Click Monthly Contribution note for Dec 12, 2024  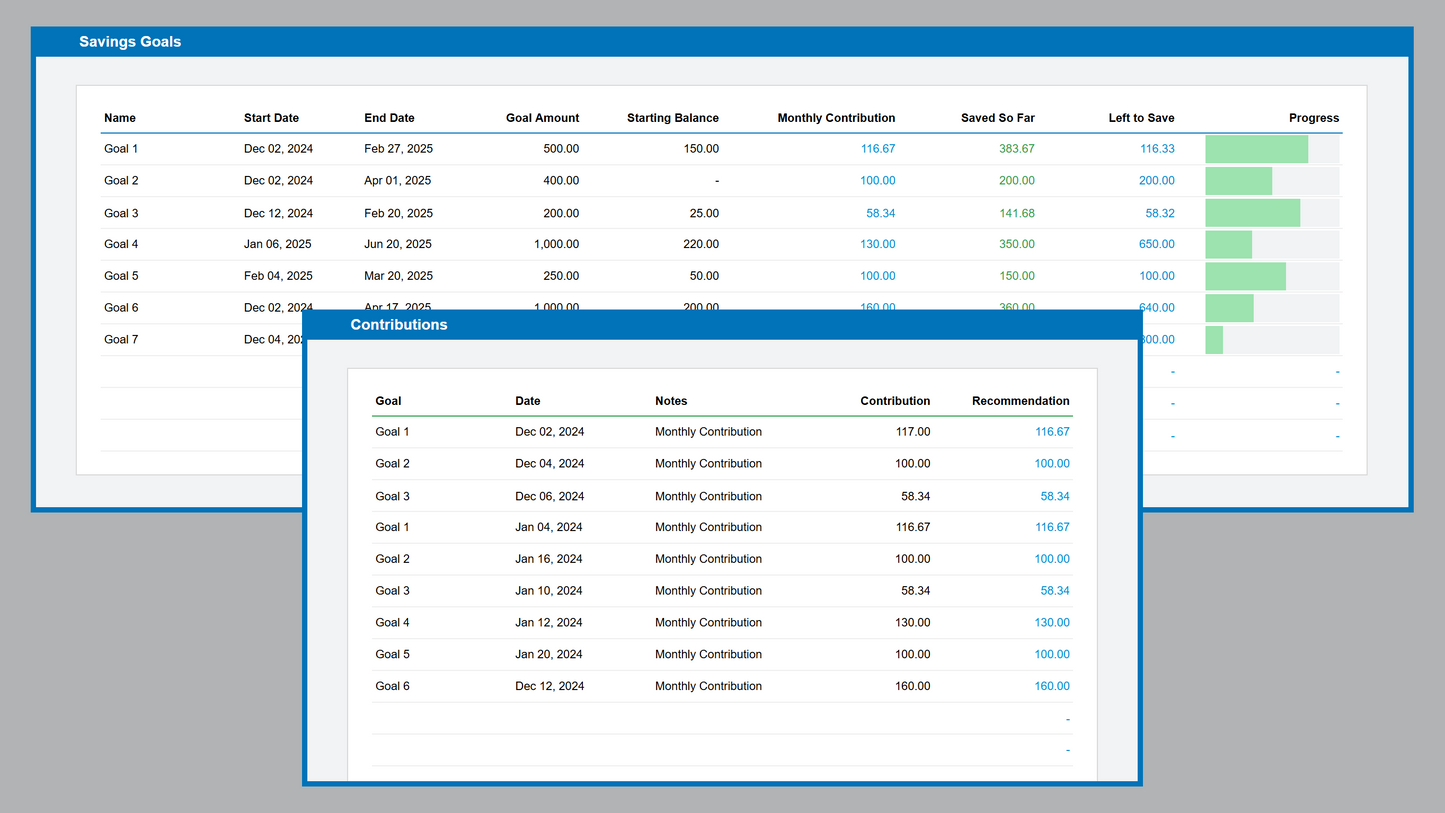[x=708, y=686]
